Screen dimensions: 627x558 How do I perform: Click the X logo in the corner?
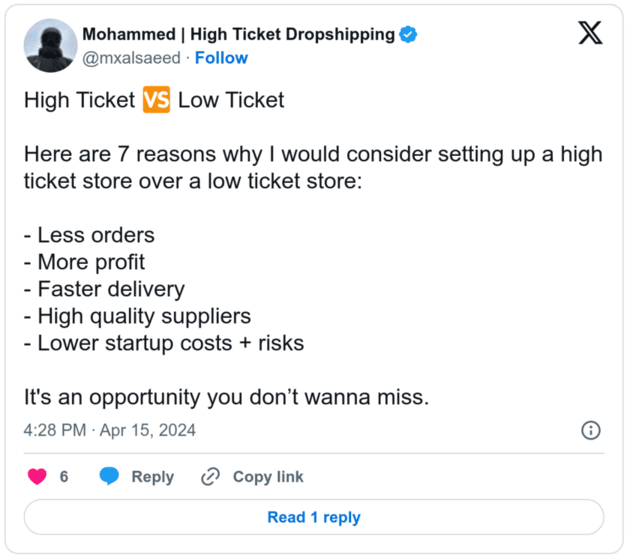click(x=590, y=35)
